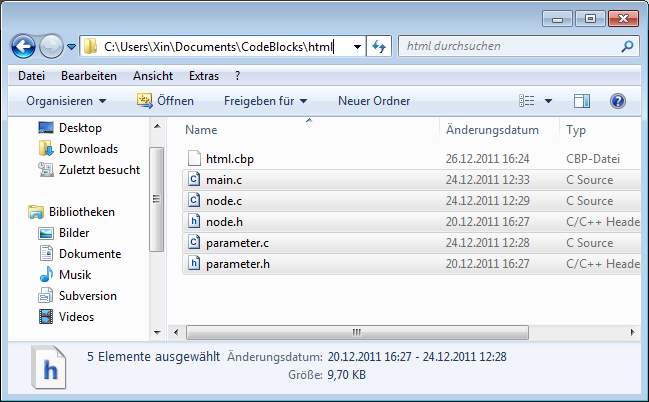
Task: Open the Subversion library
Action: tap(87, 296)
